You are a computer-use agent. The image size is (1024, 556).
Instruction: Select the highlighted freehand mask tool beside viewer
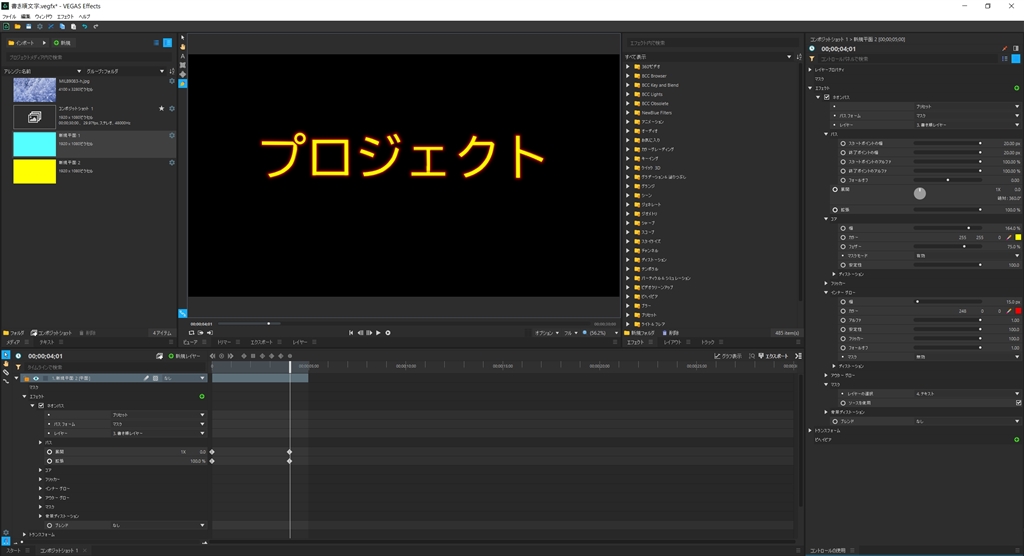[x=182, y=84]
